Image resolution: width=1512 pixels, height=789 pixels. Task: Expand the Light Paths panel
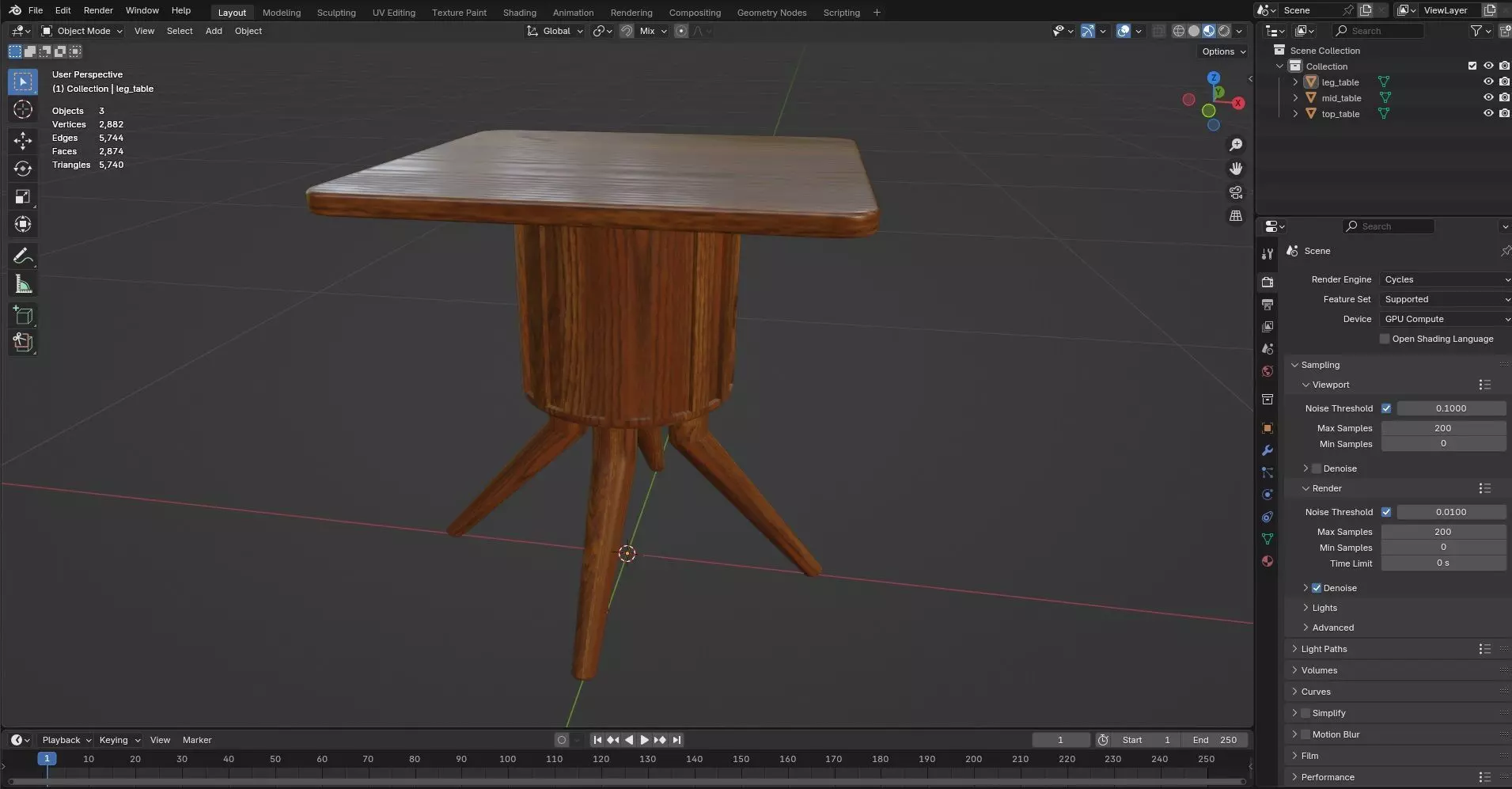click(1324, 649)
